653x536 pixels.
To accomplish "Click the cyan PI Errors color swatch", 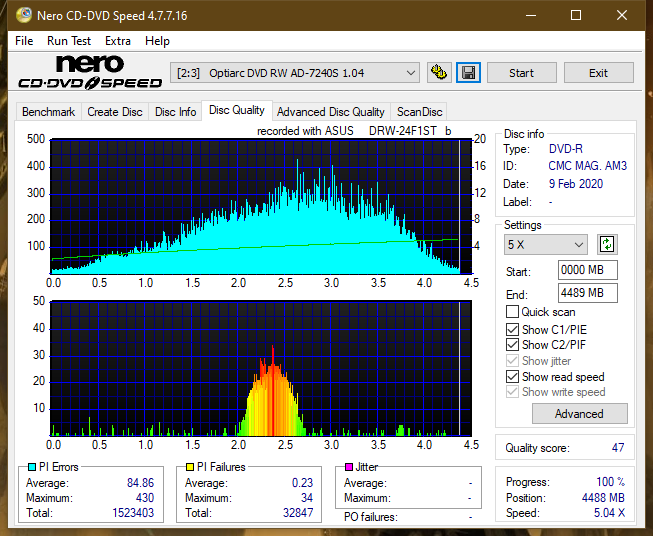I will [31, 467].
